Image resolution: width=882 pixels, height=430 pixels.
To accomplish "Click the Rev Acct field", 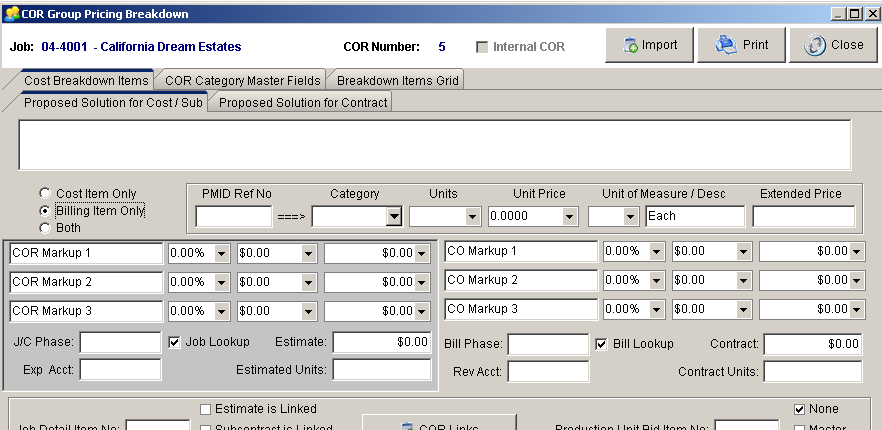I will pyautogui.click(x=548, y=371).
